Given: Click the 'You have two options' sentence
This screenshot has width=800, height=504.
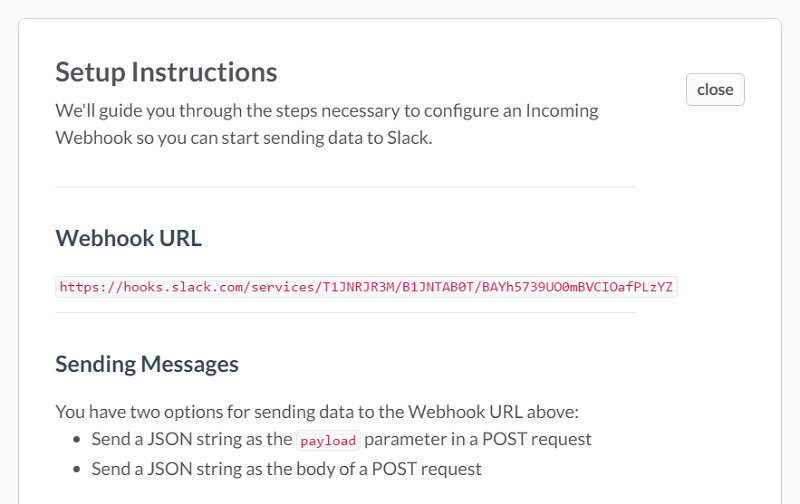Looking at the screenshot, I should 317,412.
